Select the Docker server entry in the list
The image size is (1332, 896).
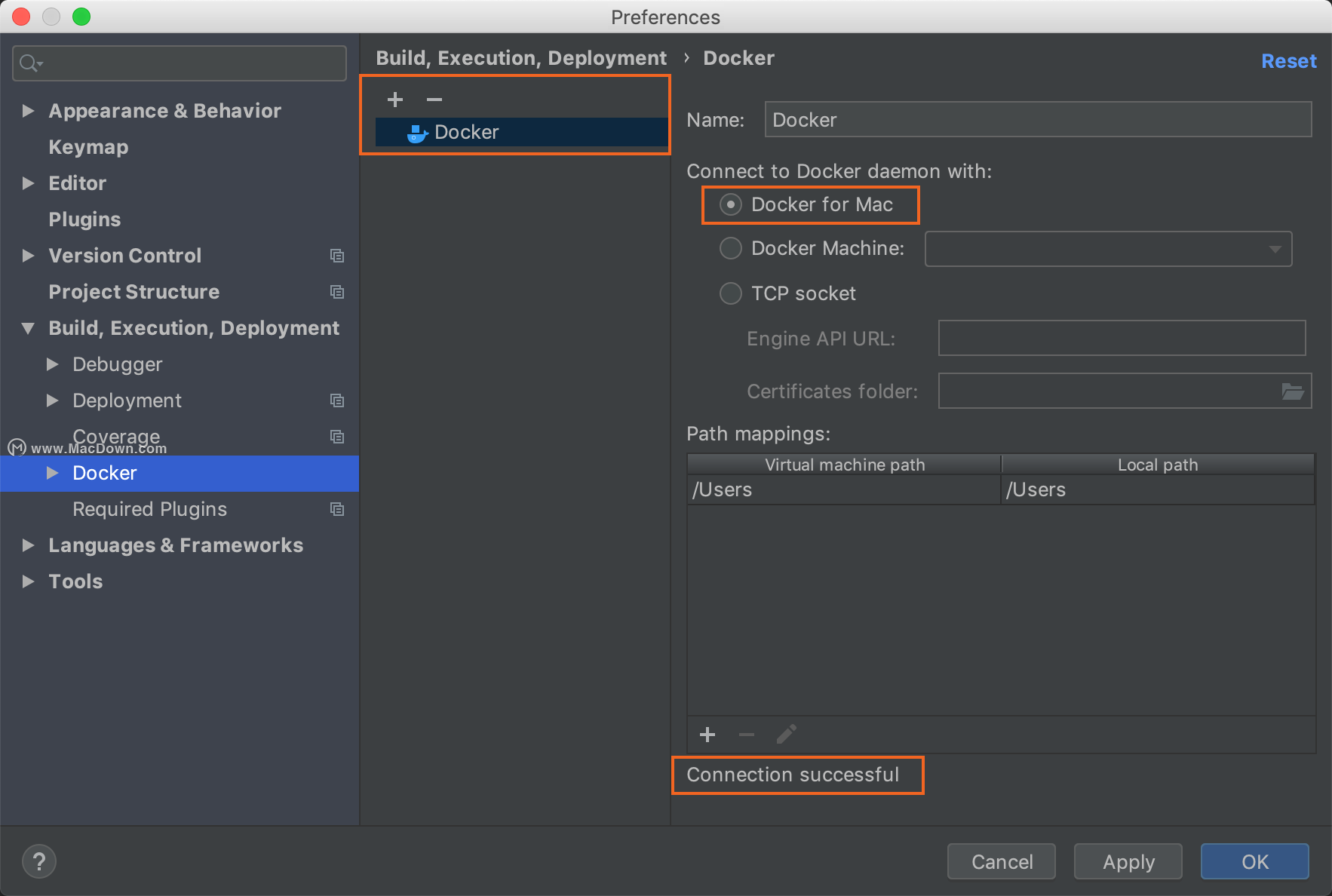[522, 132]
